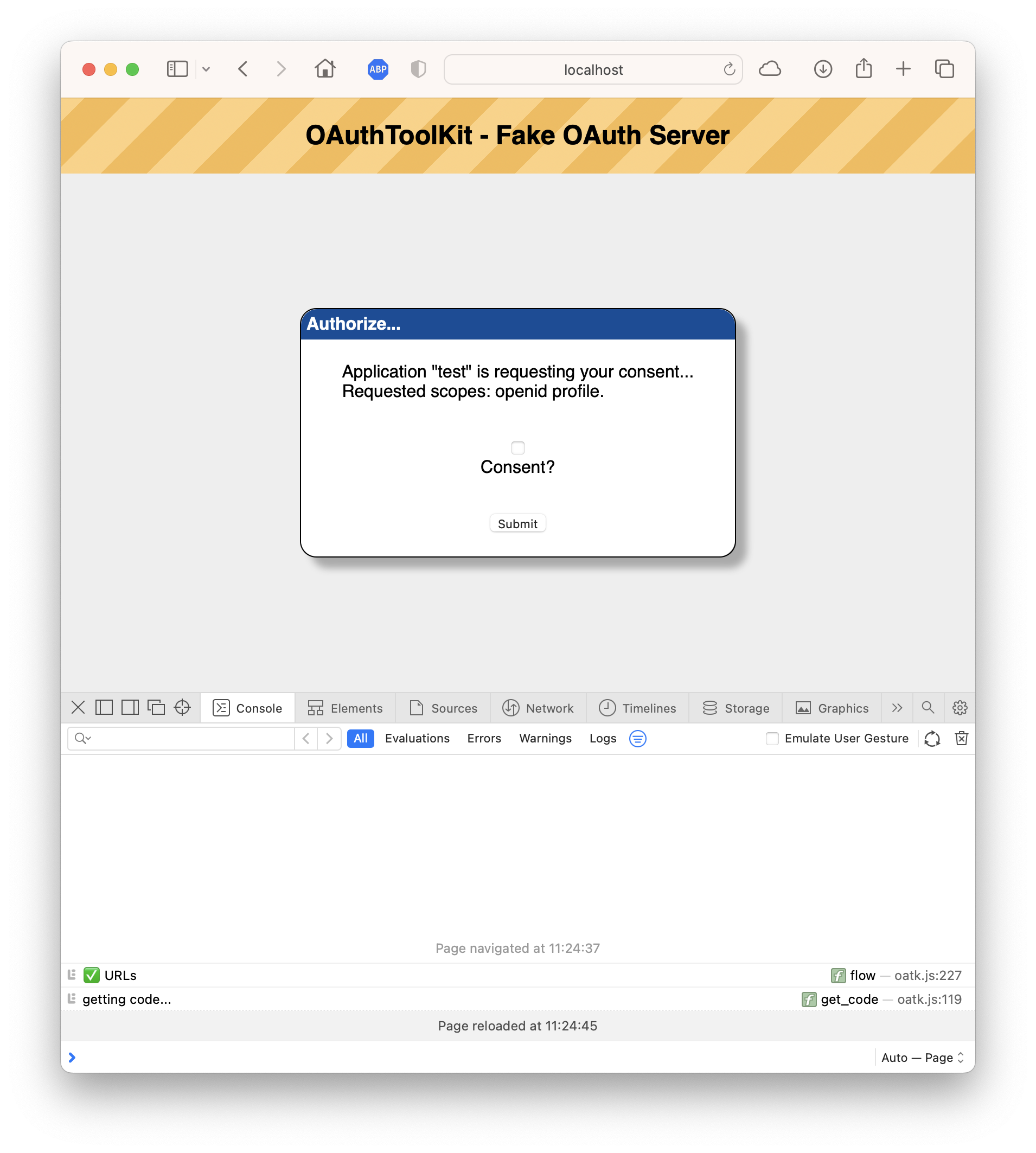Viewport: 1036px width, 1153px height.
Task: Show downloads with the download arrow icon
Action: pos(823,69)
